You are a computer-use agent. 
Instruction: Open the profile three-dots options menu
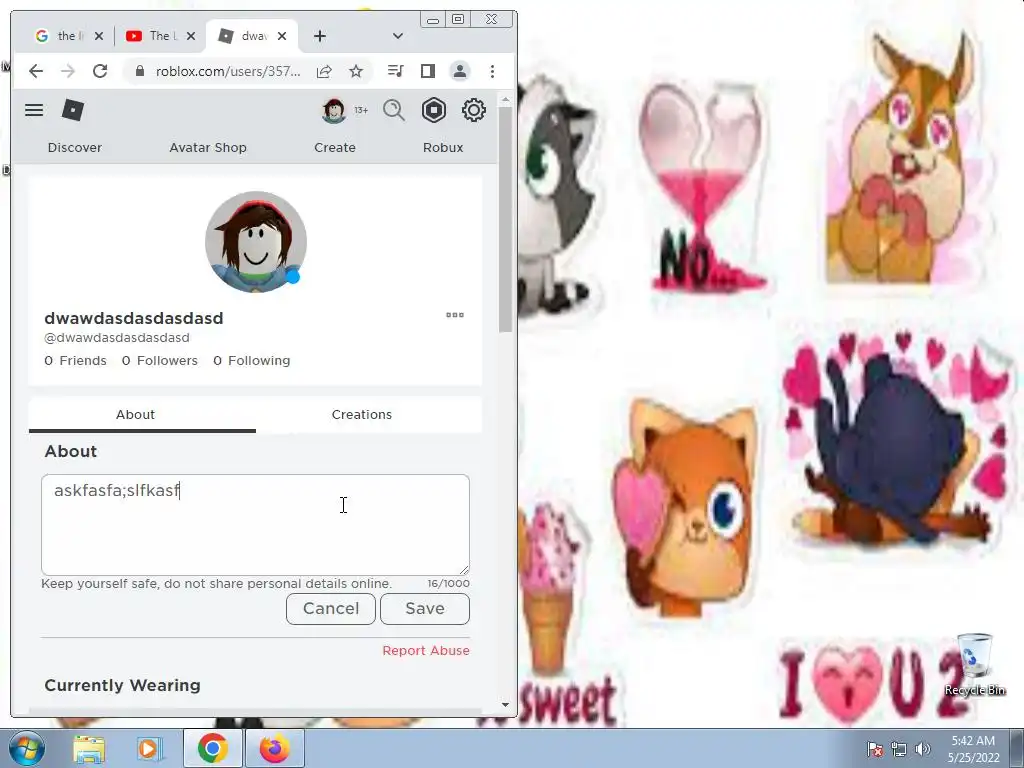point(455,315)
